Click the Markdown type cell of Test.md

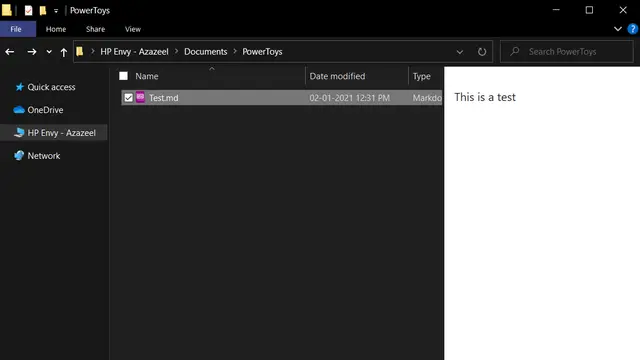427,98
